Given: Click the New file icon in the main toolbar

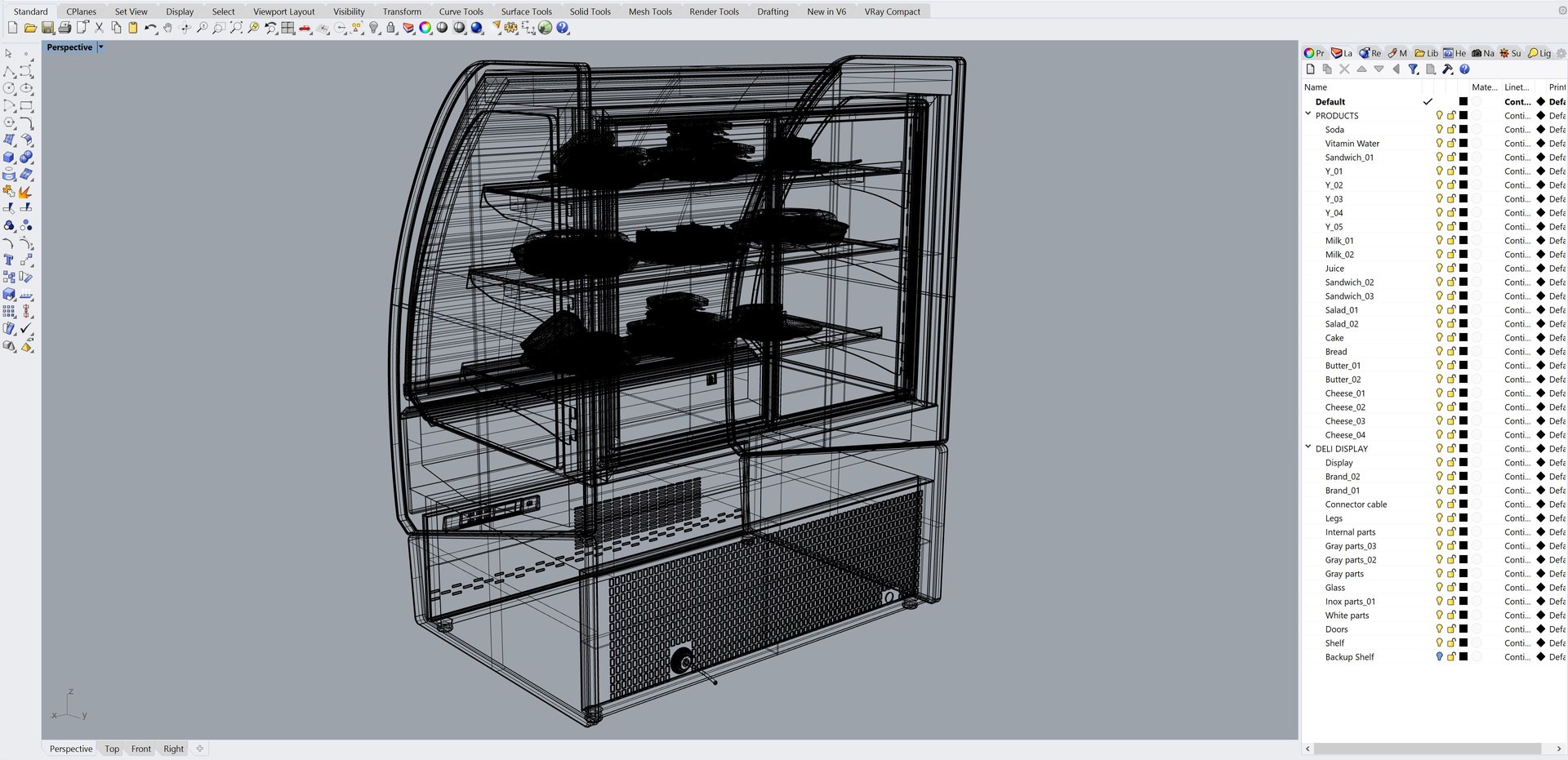Looking at the screenshot, I should coord(12,28).
